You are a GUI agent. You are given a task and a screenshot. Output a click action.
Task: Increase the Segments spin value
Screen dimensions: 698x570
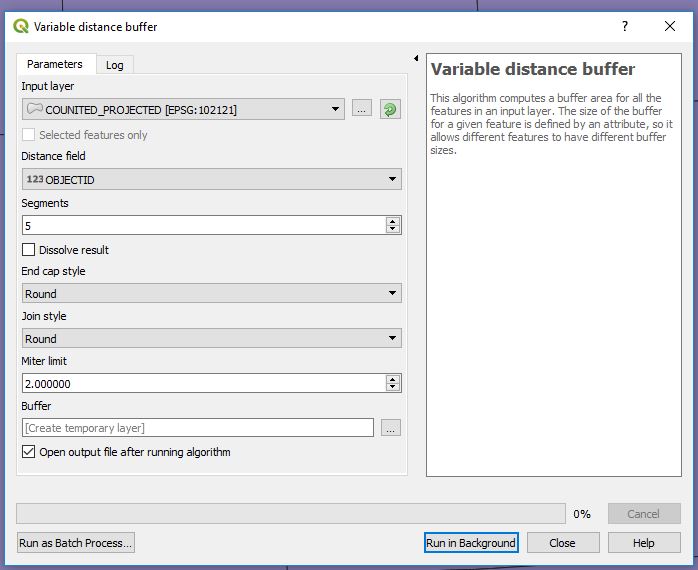point(393,221)
